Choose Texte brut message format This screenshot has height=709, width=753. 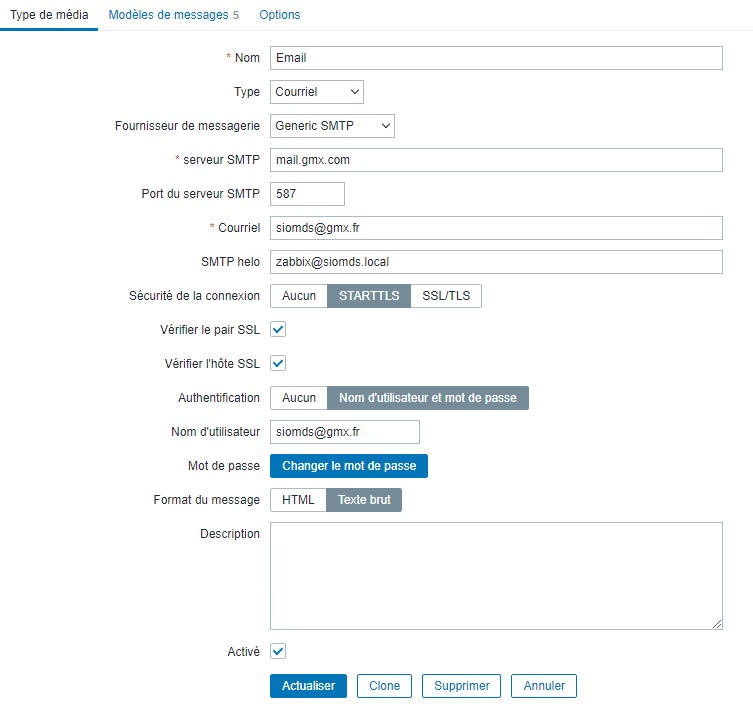tap(364, 500)
